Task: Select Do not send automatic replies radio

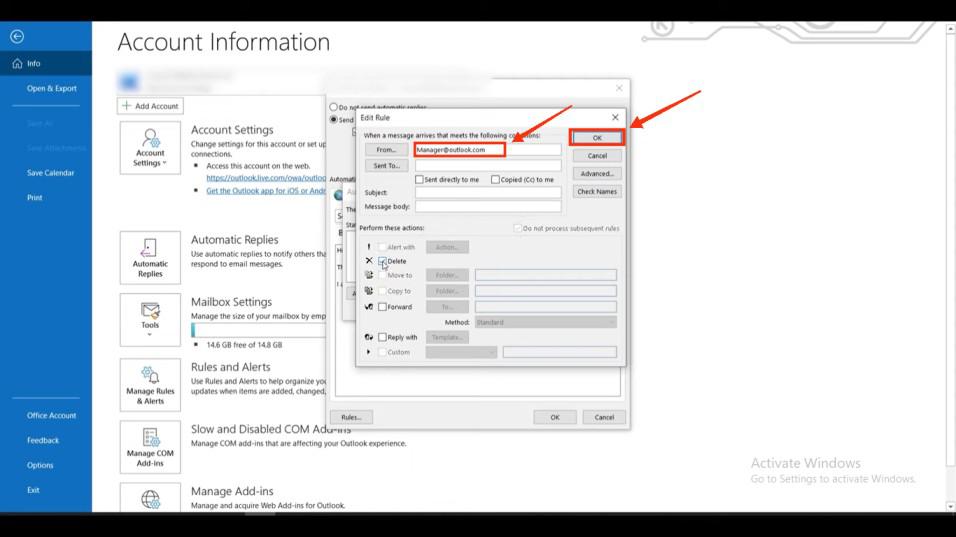Action: 334,107
